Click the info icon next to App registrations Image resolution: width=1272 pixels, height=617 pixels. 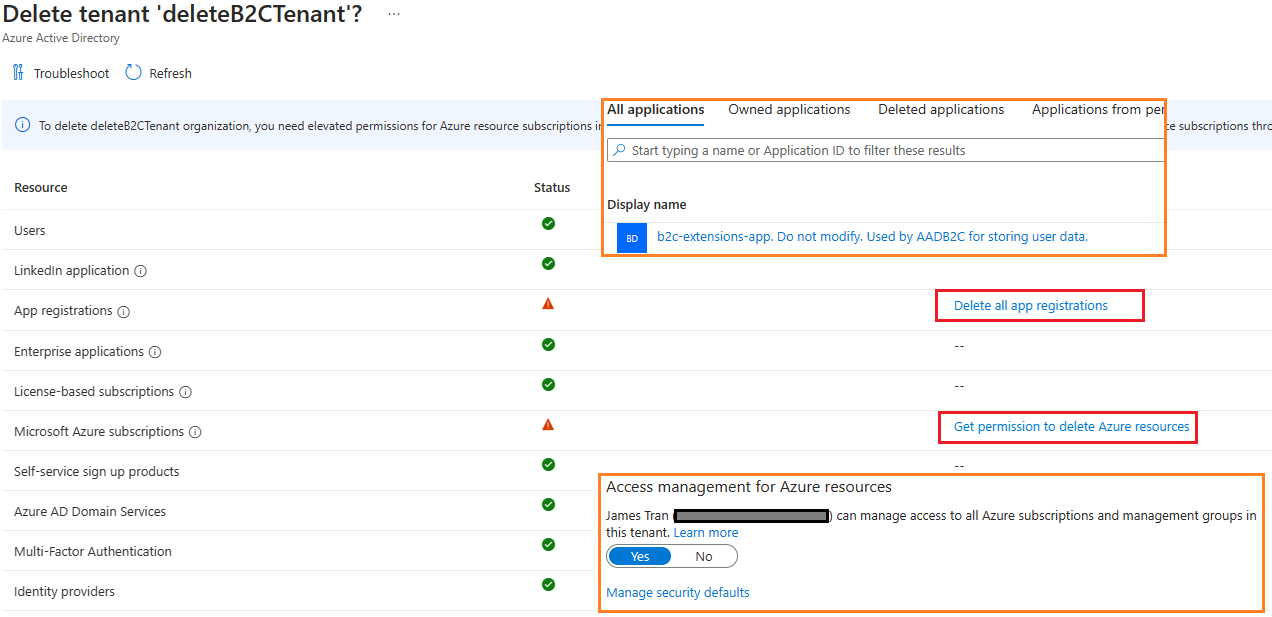(124, 311)
